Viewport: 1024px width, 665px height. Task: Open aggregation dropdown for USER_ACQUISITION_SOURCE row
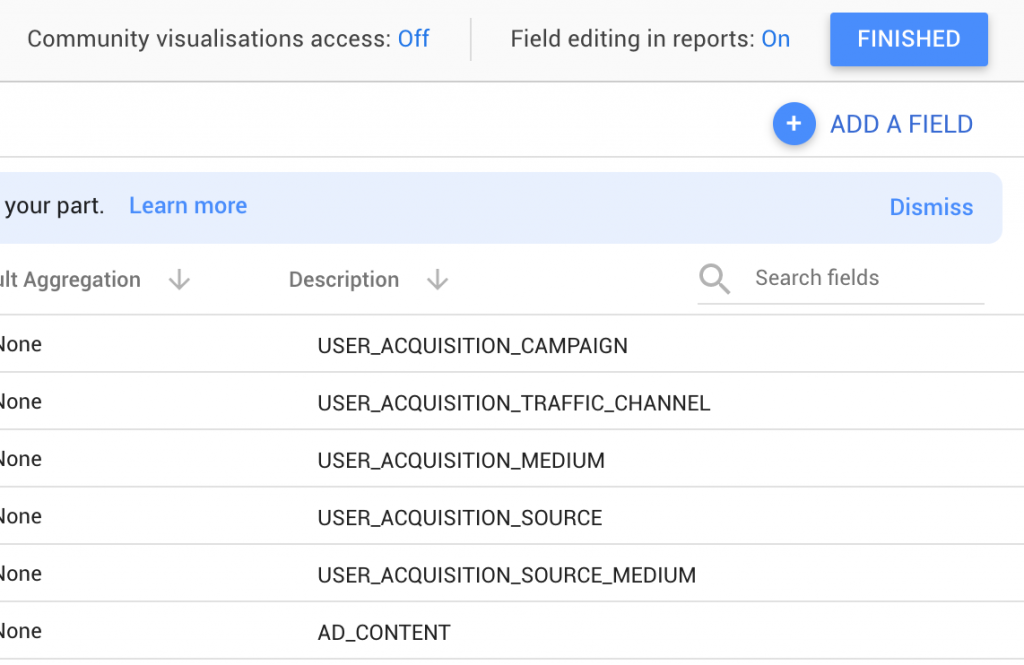tap(21, 517)
